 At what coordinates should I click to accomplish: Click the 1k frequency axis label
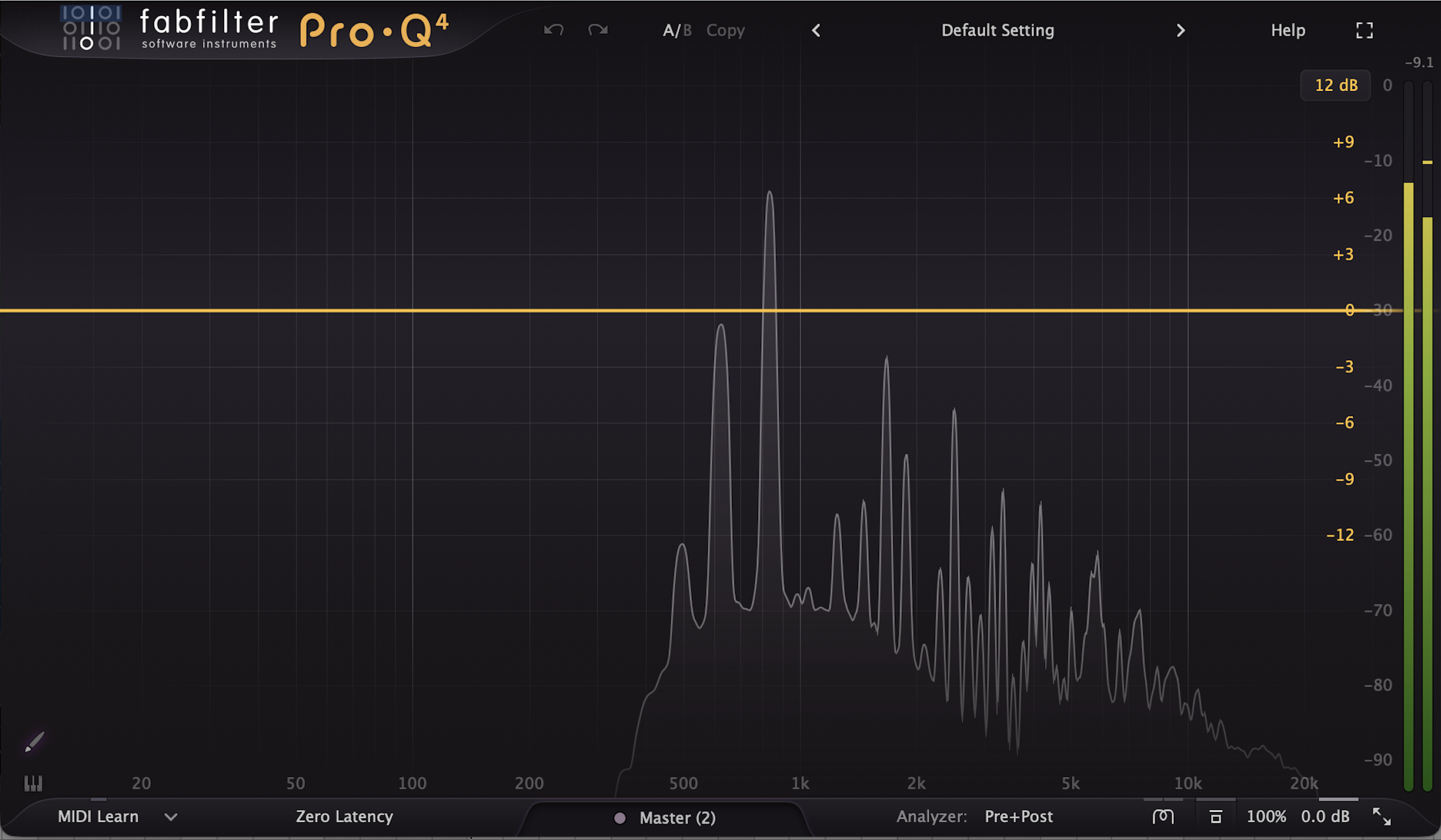point(800,783)
